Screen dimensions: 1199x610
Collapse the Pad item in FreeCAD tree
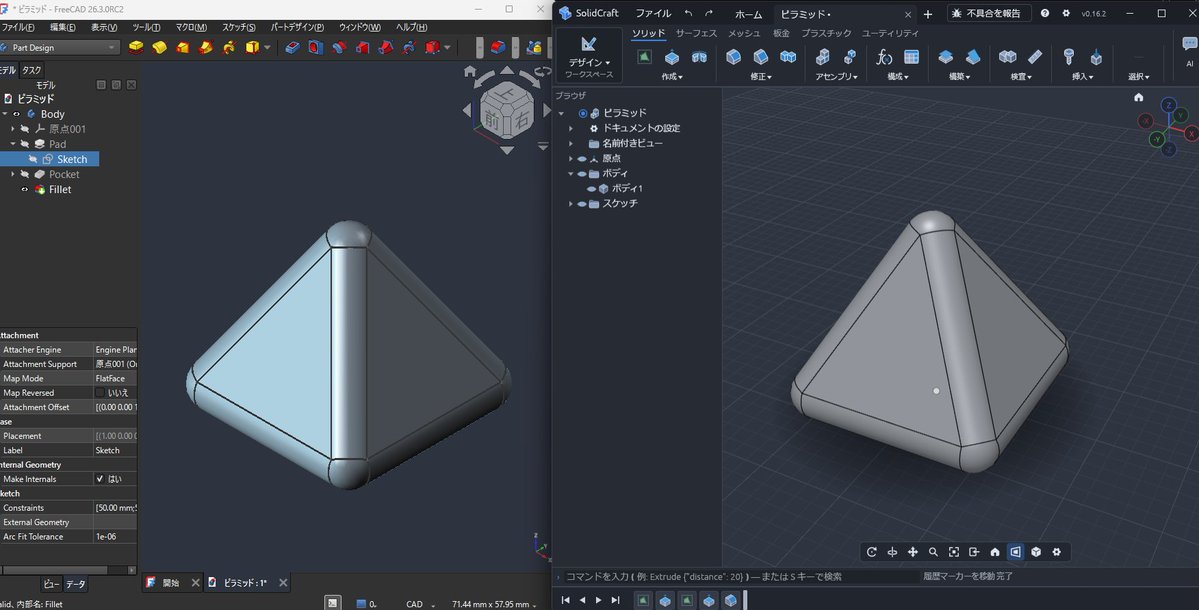(x=13, y=144)
